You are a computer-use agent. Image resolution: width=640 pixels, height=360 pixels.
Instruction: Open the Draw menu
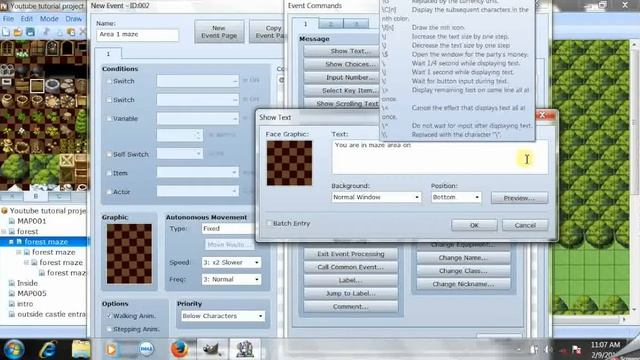click(73, 19)
